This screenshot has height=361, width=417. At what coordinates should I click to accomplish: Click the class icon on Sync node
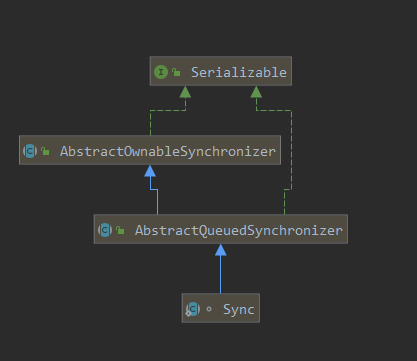[x=193, y=309]
